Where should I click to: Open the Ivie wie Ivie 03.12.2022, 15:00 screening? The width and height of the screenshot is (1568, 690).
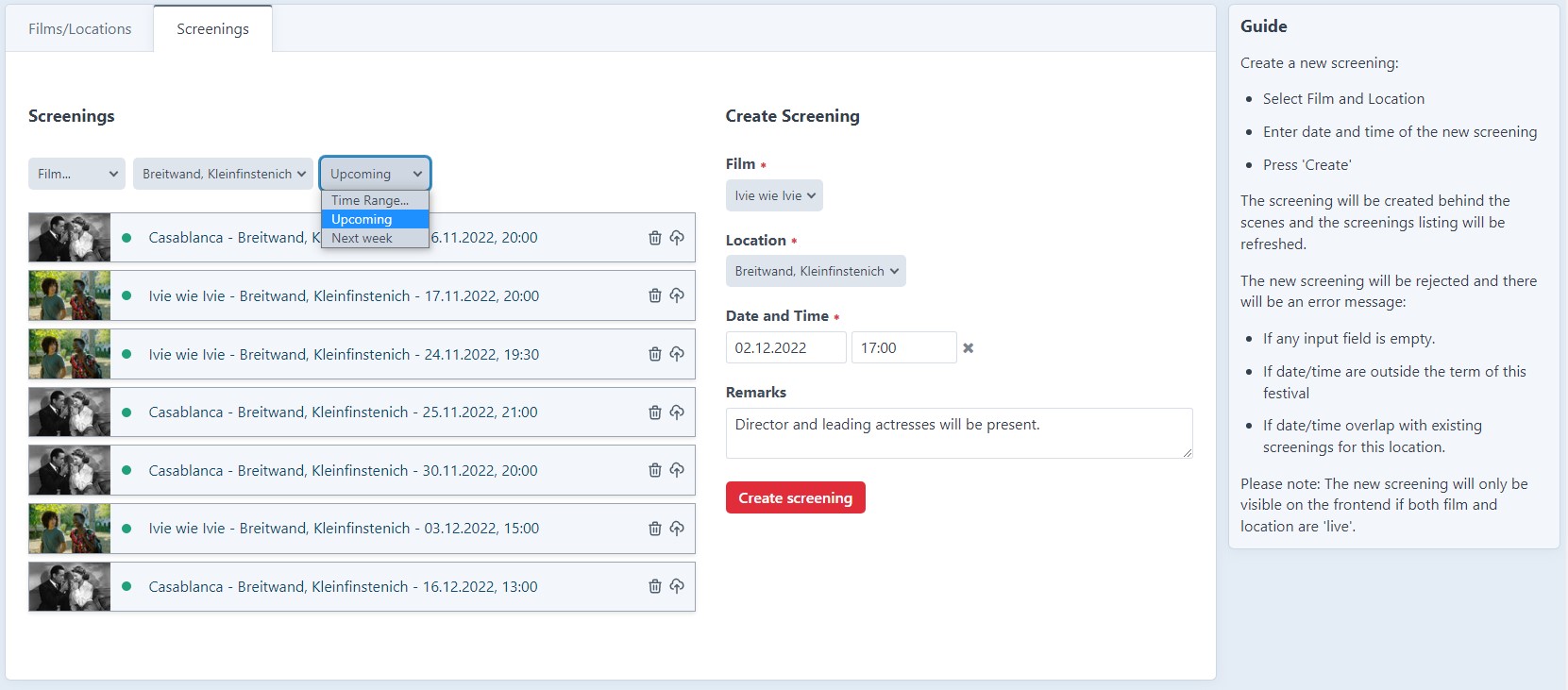click(x=344, y=529)
